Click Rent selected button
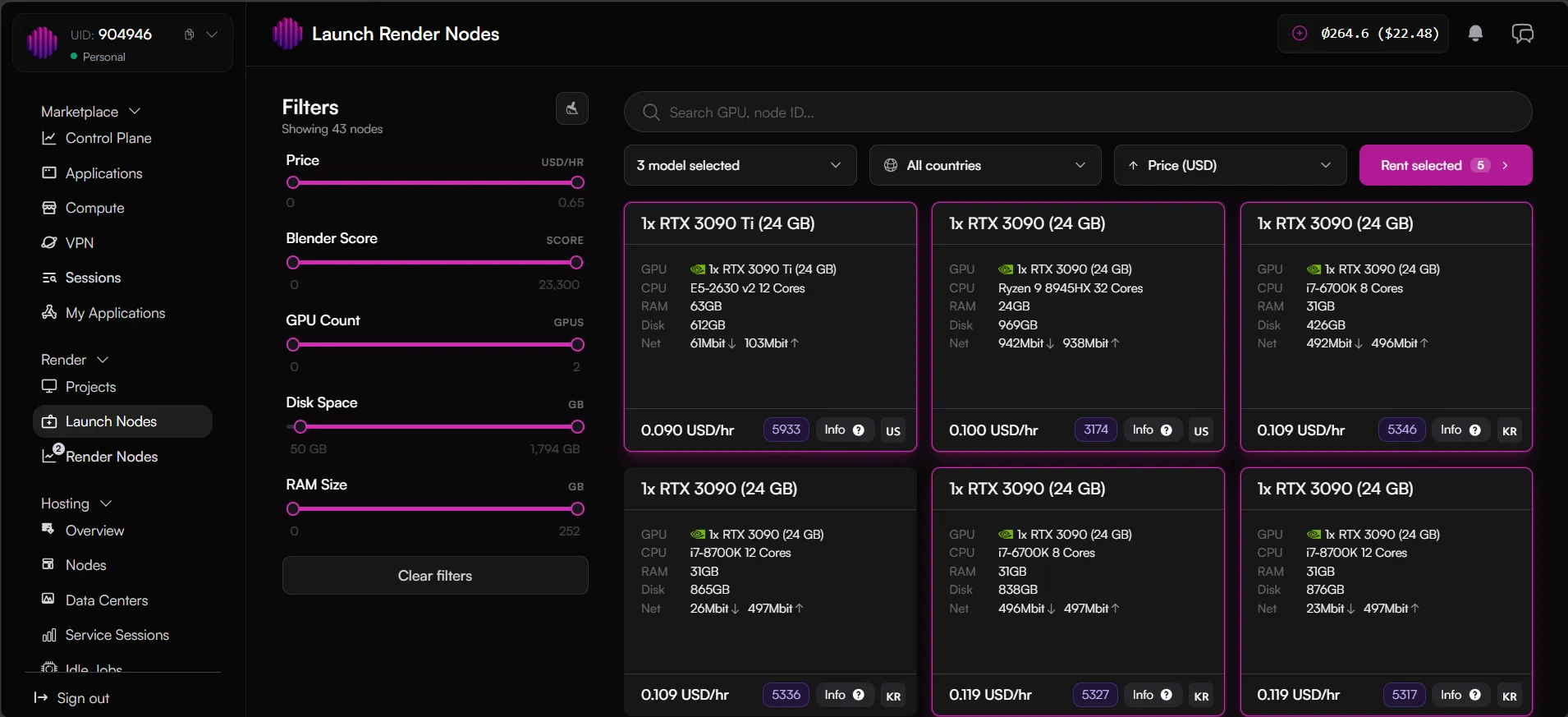Screen dimensions: 1568x717 click(x=1445, y=165)
